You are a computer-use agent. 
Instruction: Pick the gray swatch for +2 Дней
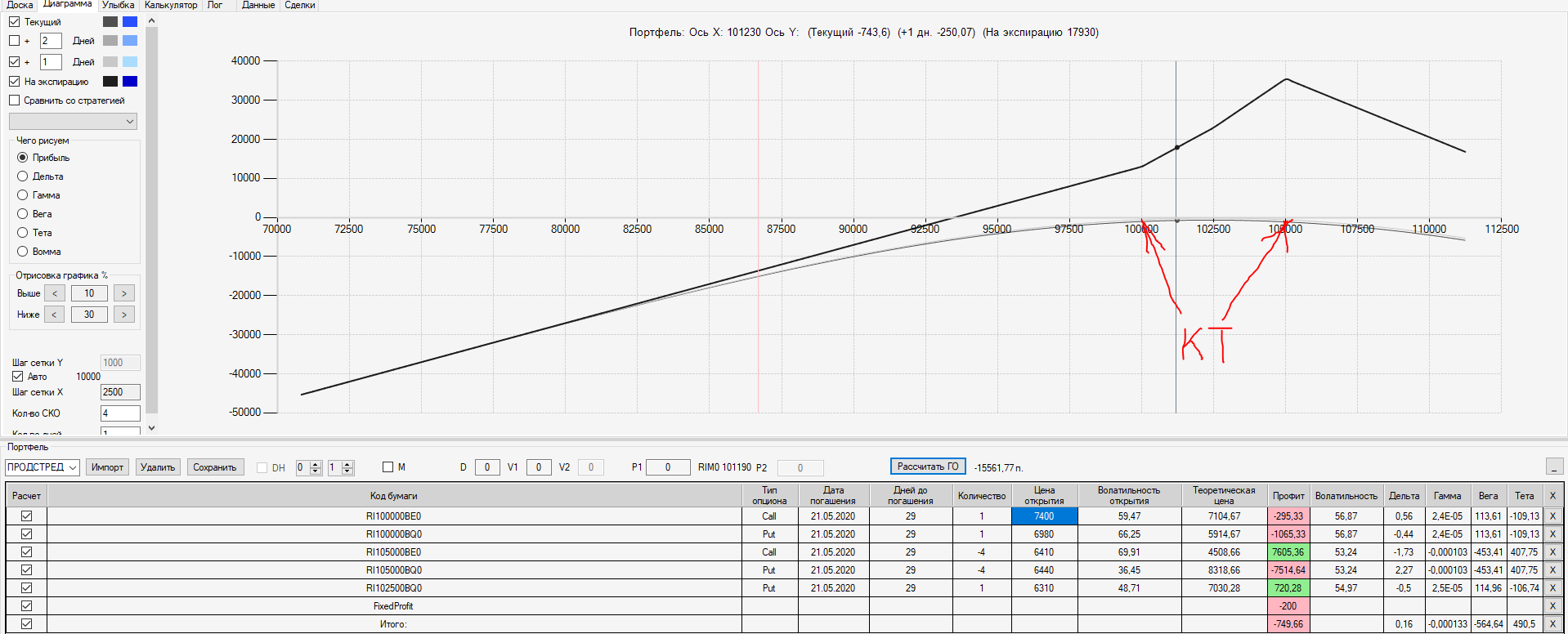tap(110, 41)
